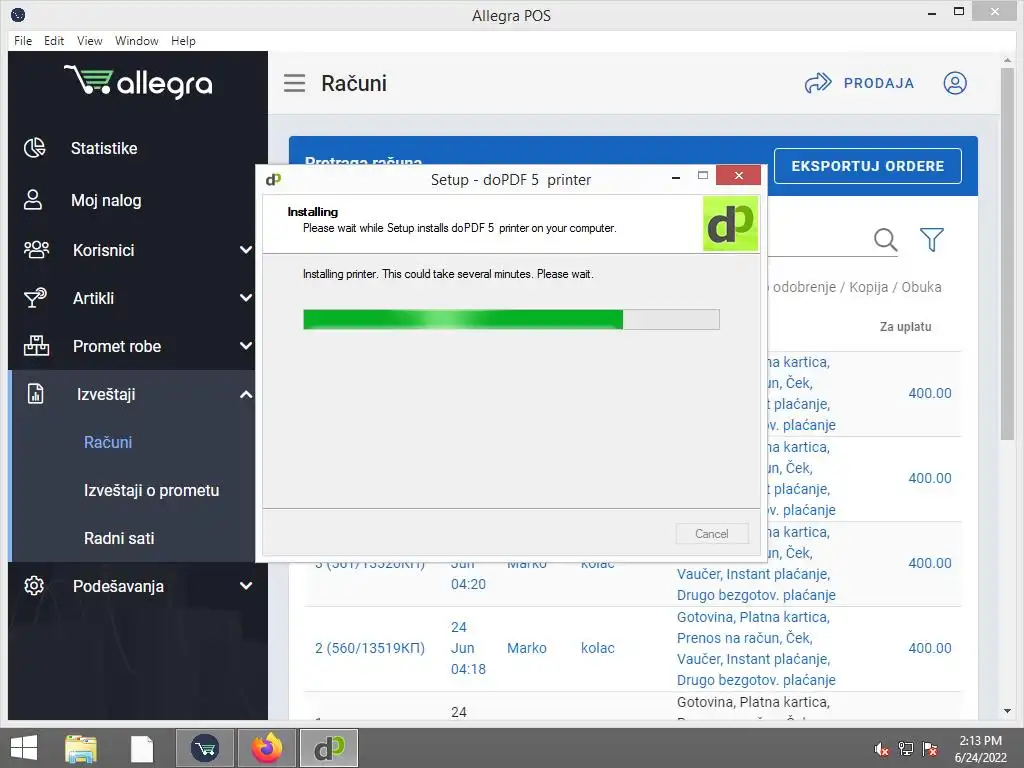This screenshot has height=768, width=1024.
Task: Open receipt 2 (560/13519КП)
Action: [x=370, y=648]
